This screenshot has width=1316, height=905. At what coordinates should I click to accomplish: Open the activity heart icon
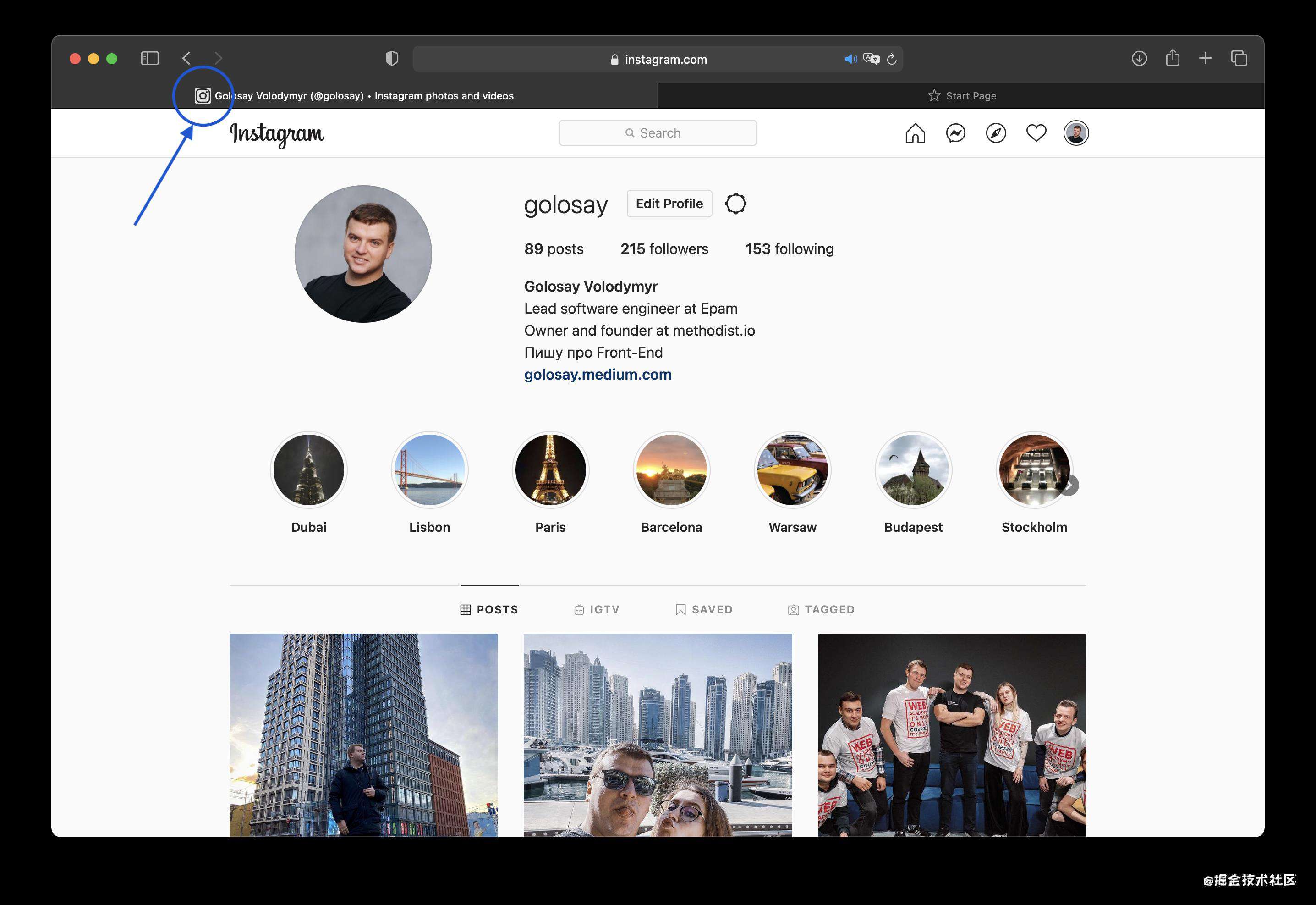click(1036, 133)
